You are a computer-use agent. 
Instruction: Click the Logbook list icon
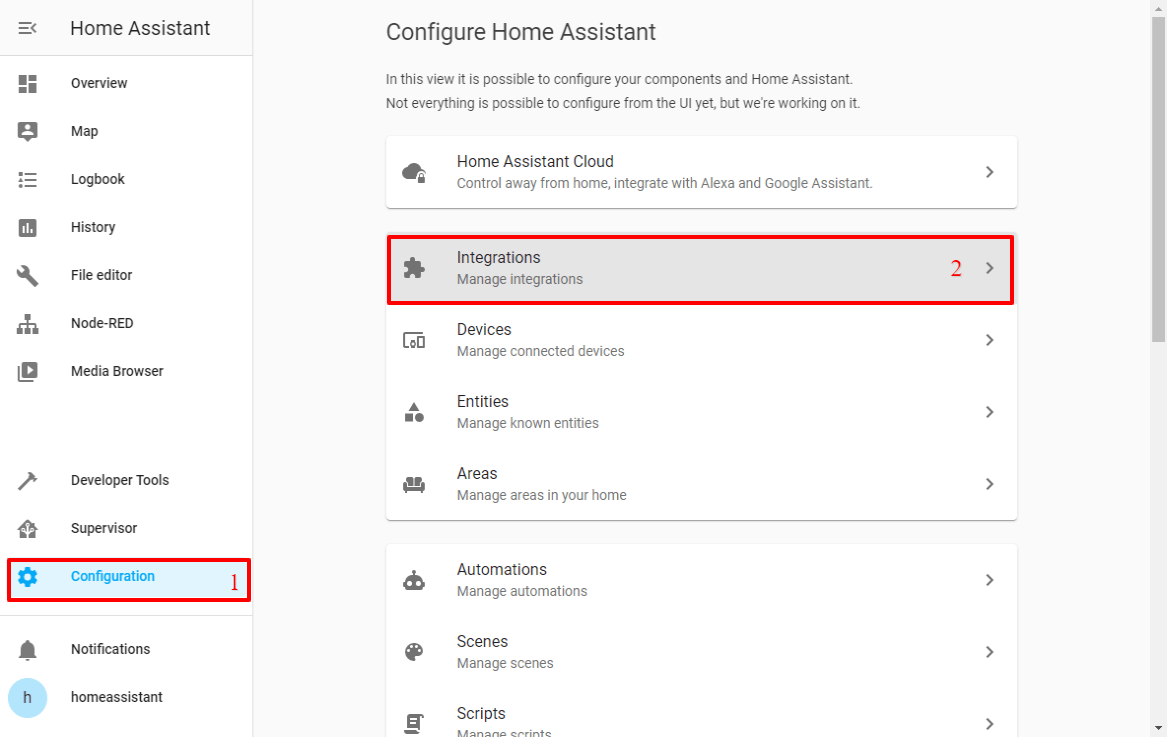(x=28, y=180)
